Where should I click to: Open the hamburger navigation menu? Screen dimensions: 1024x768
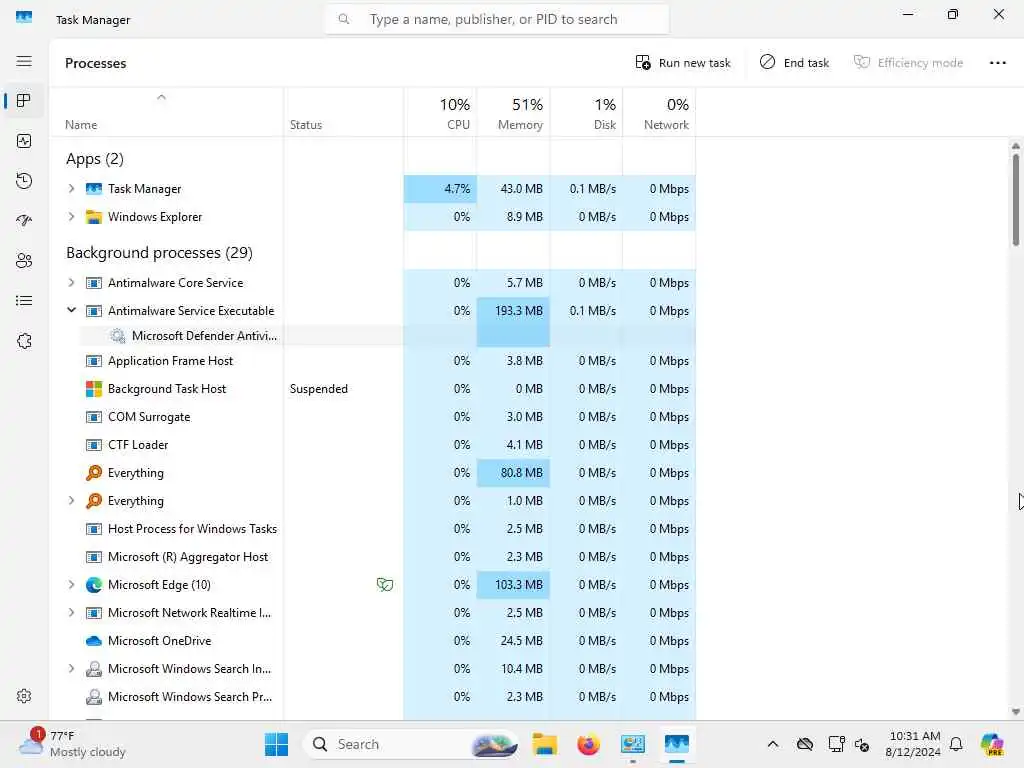24,61
